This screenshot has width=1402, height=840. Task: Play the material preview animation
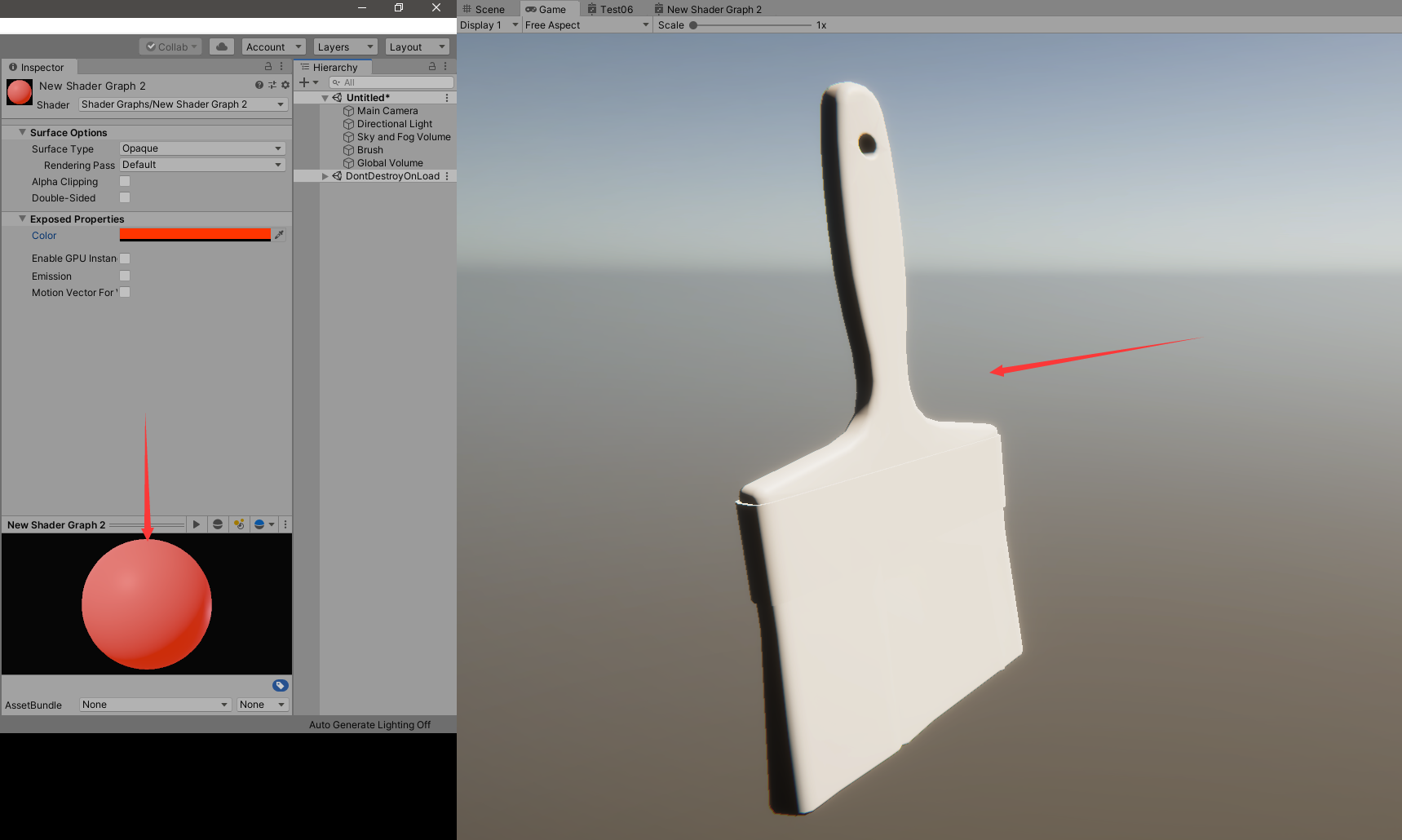[197, 524]
